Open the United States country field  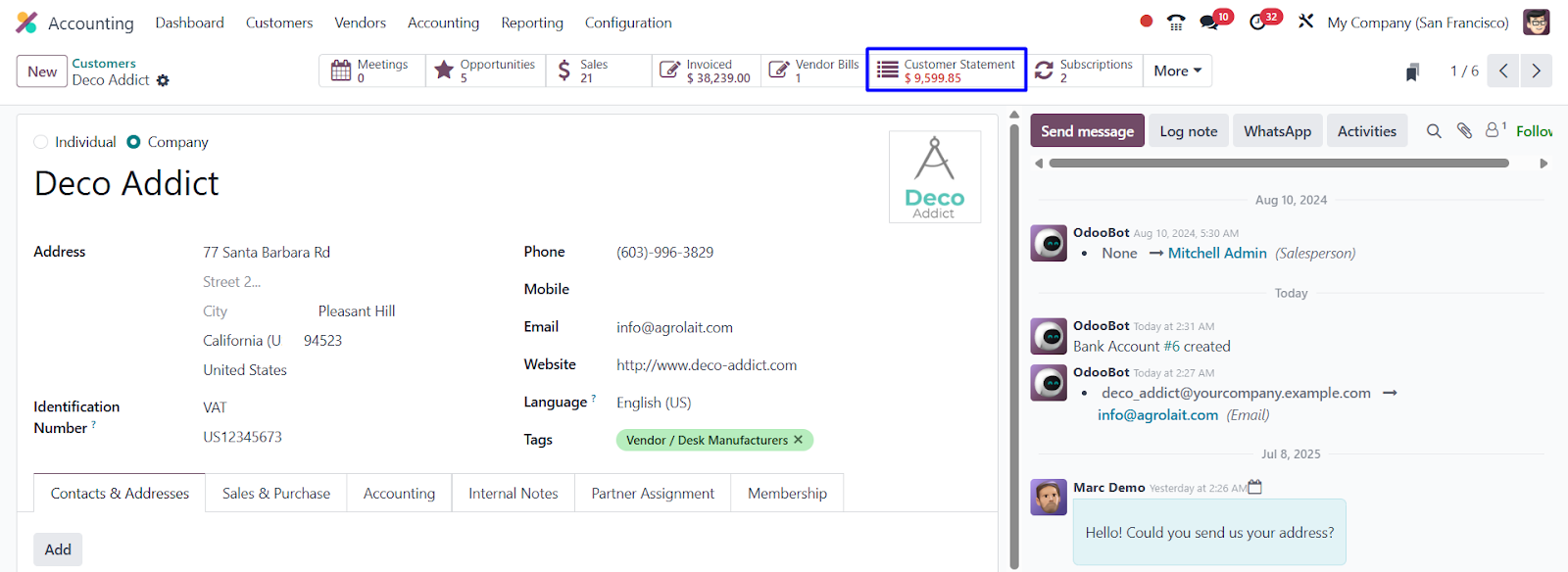(x=245, y=370)
